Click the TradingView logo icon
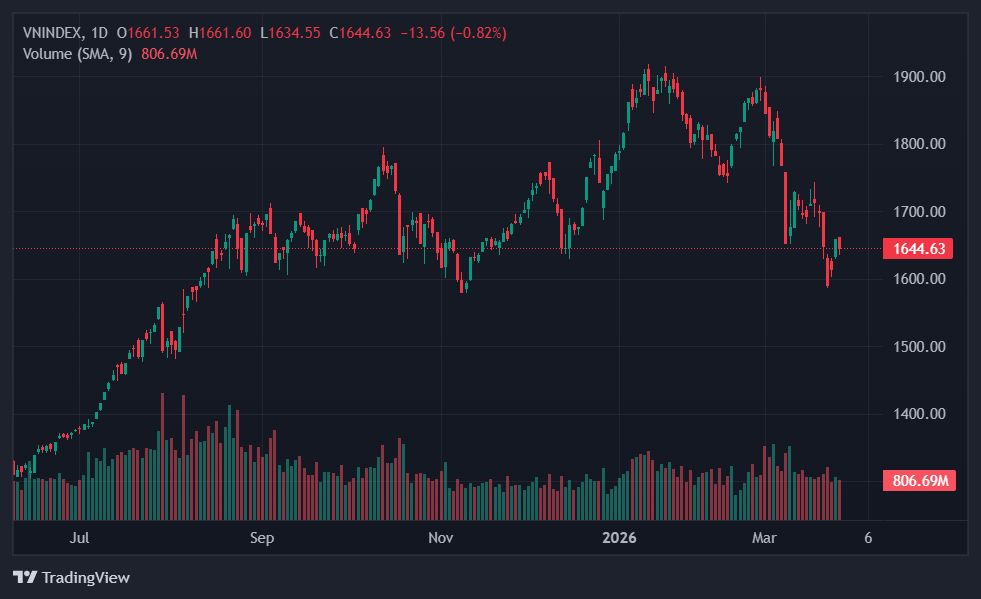The image size is (981, 599). [25, 577]
